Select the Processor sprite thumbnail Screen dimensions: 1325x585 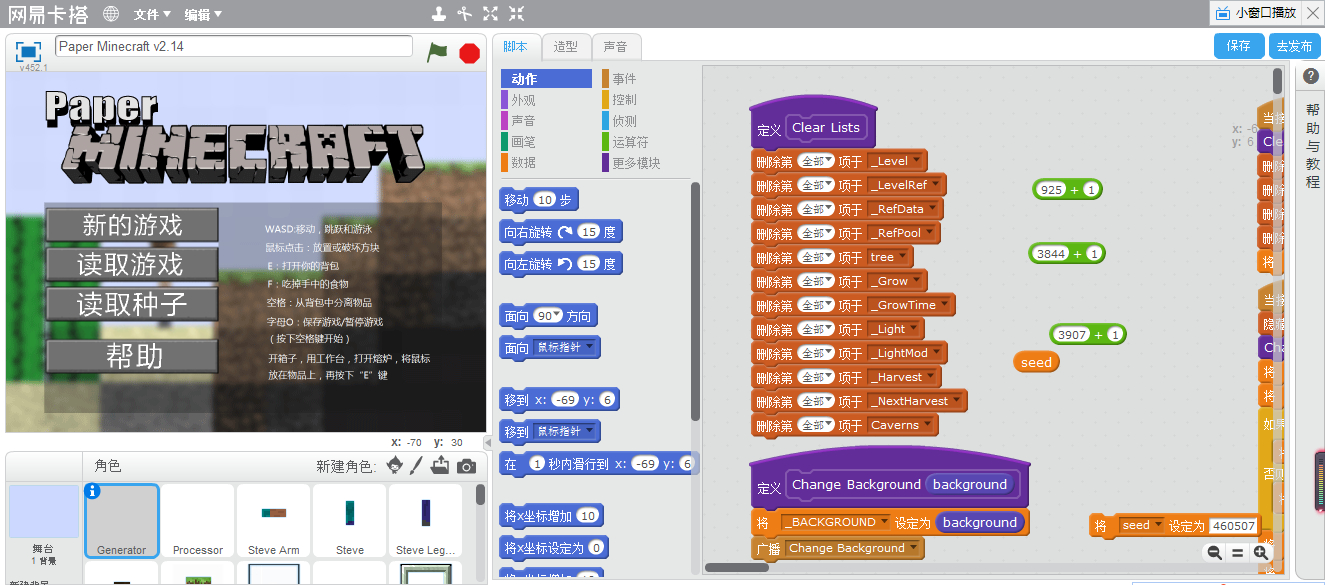tap(198, 520)
